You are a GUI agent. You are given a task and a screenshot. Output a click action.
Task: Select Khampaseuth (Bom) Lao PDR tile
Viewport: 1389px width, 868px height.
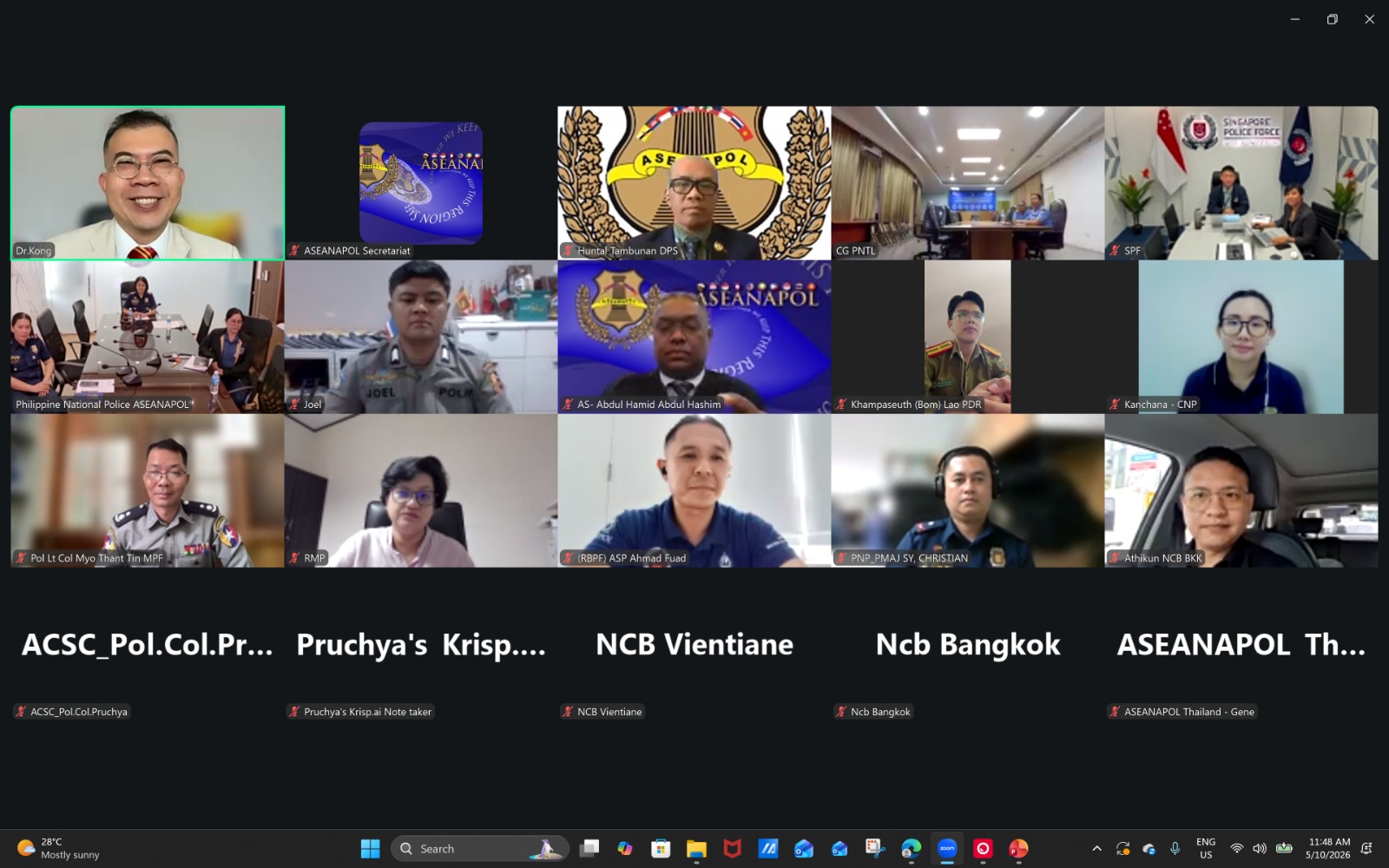(968, 337)
